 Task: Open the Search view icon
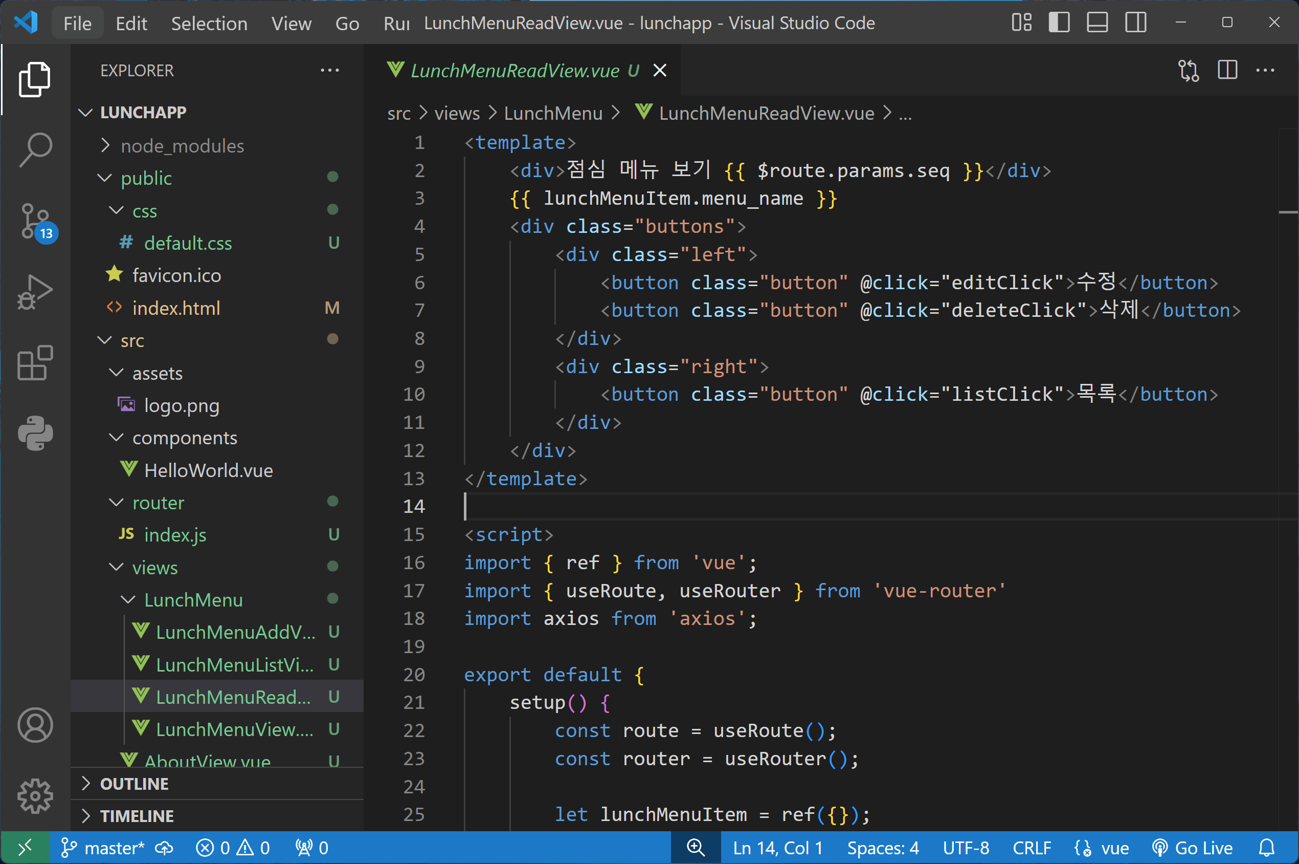(35, 150)
